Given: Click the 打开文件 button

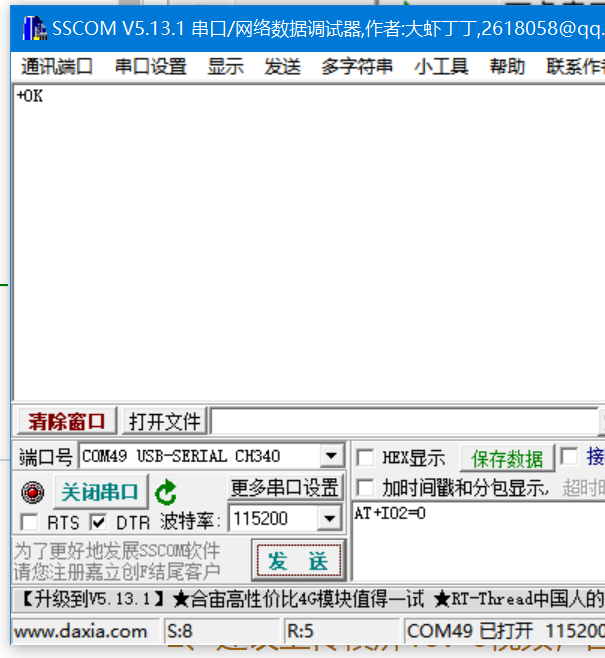Looking at the screenshot, I should tap(165, 420).
